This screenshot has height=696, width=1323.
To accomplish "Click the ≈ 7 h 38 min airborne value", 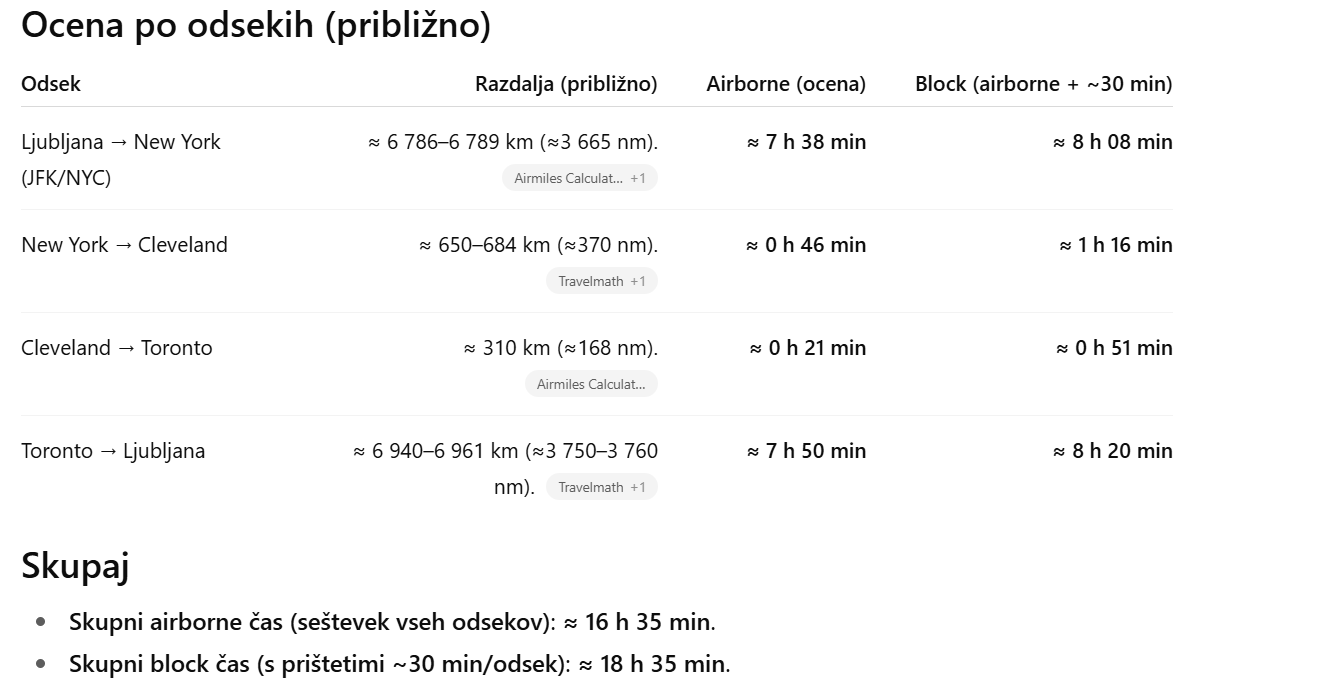I will (806, 142).
